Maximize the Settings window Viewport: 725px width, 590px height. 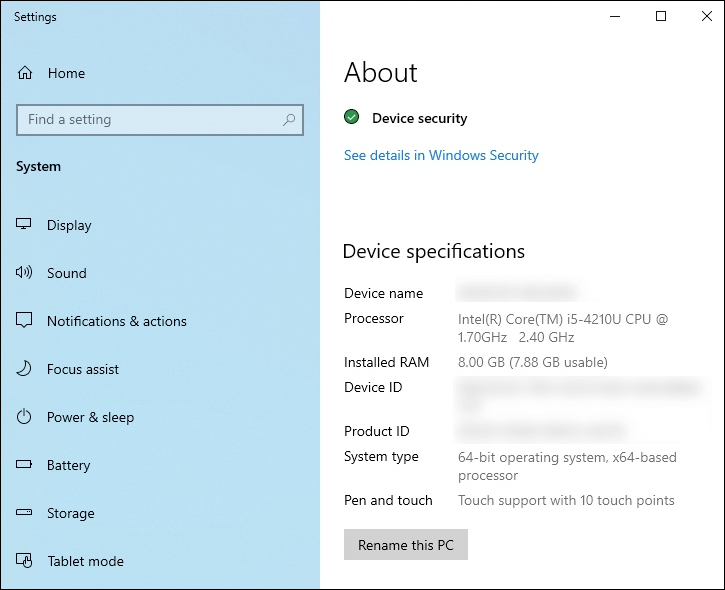coord(661,16)
